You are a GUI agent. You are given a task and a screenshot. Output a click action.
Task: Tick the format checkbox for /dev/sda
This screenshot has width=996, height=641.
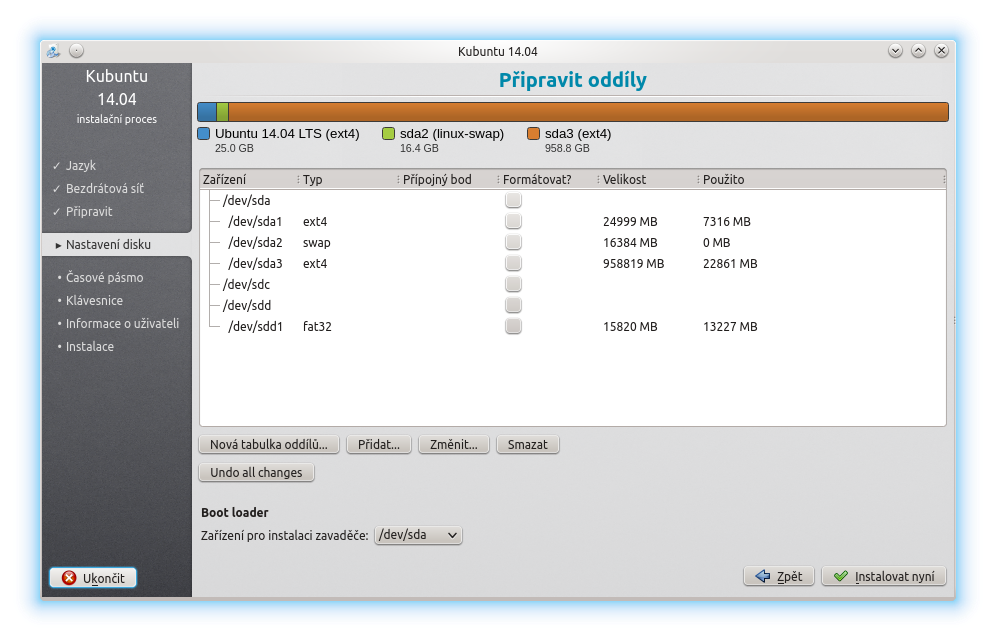[x=513, y=200]
